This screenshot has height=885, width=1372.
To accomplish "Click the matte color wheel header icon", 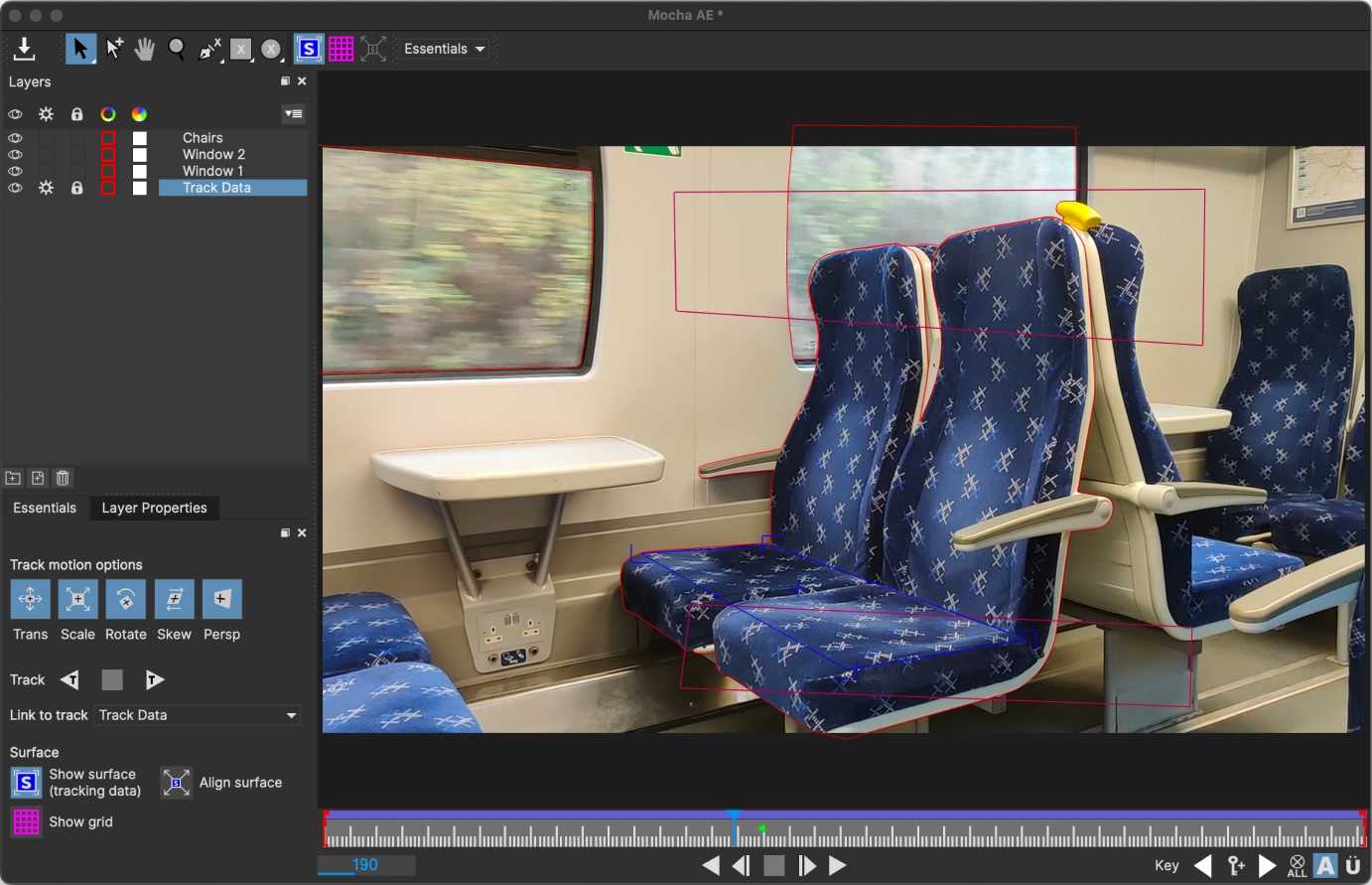I will [139, 114].
